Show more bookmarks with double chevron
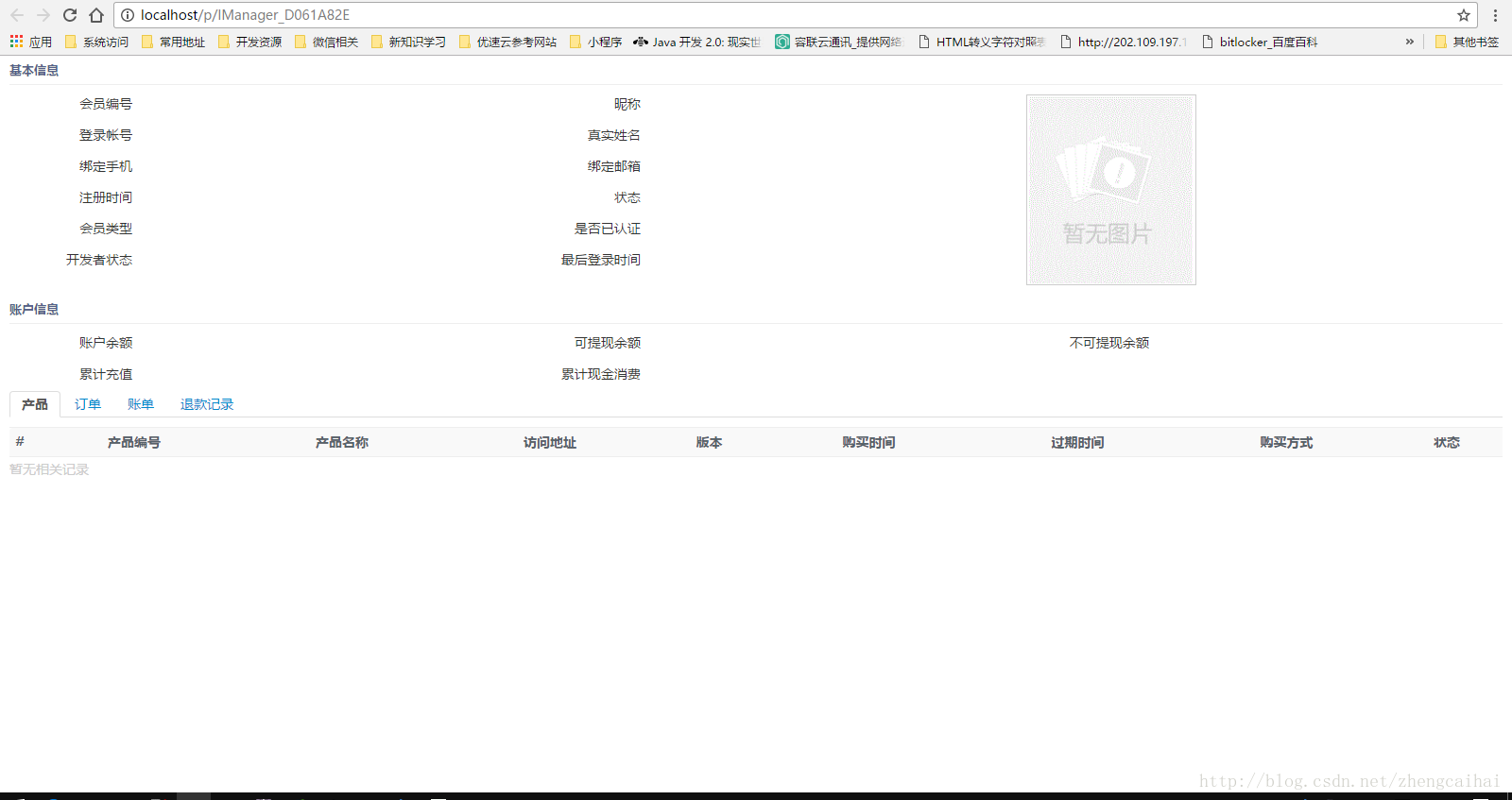This screenshot has width=1512, height=800. click(1409, 42)
